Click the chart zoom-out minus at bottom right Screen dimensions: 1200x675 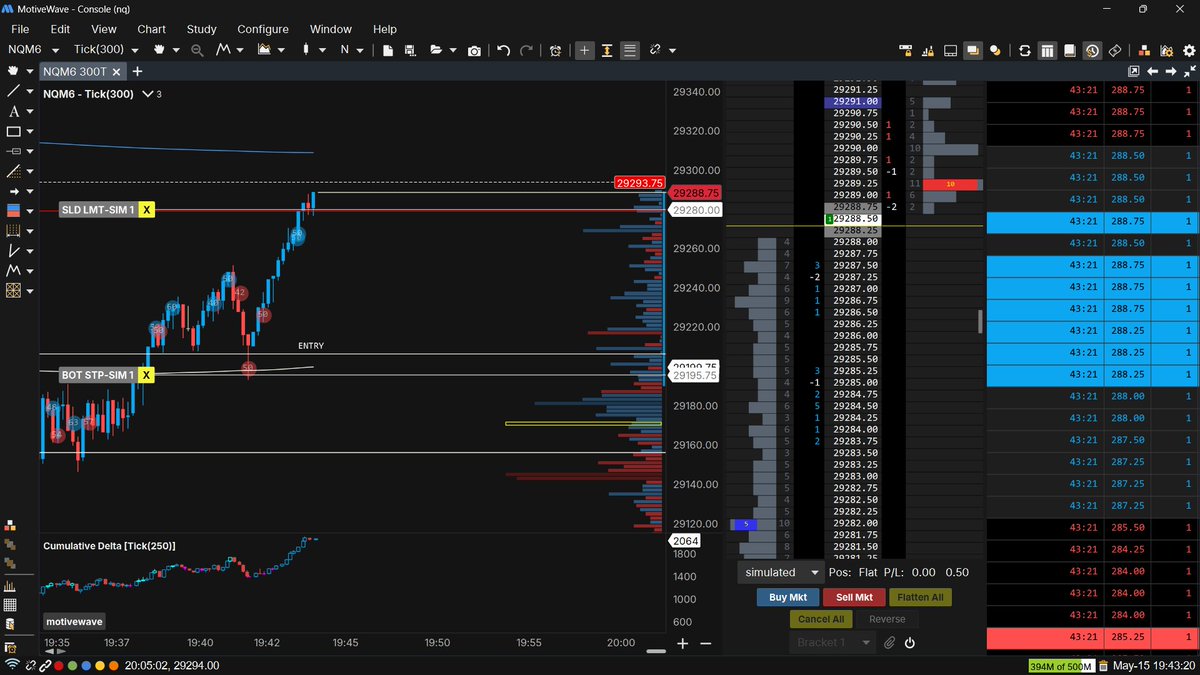pos(706,644)
